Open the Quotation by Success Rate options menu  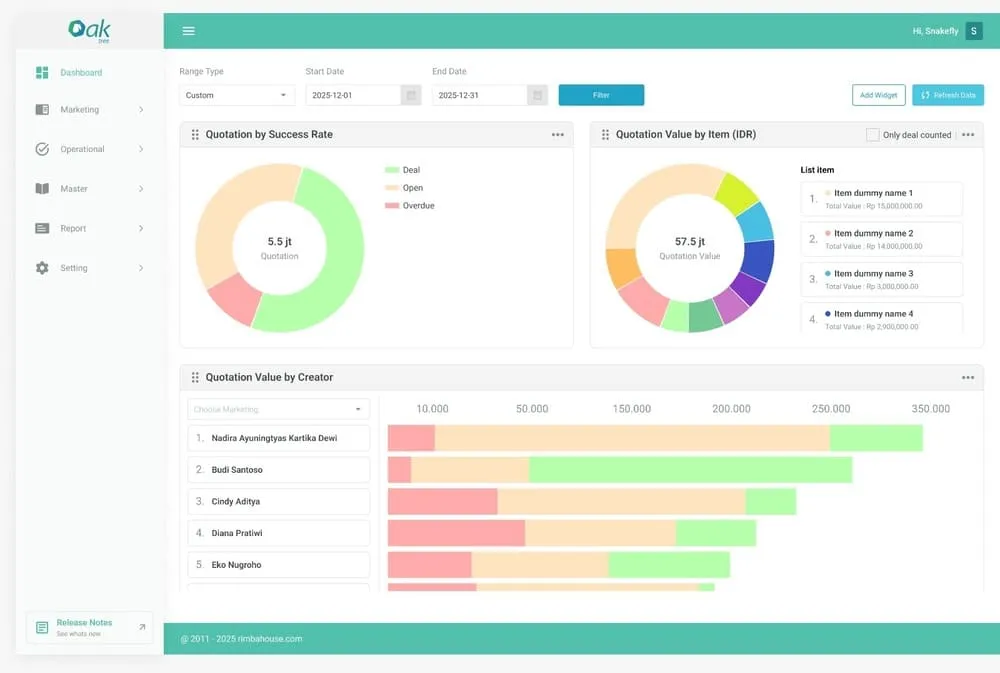[x=558, y=134]
